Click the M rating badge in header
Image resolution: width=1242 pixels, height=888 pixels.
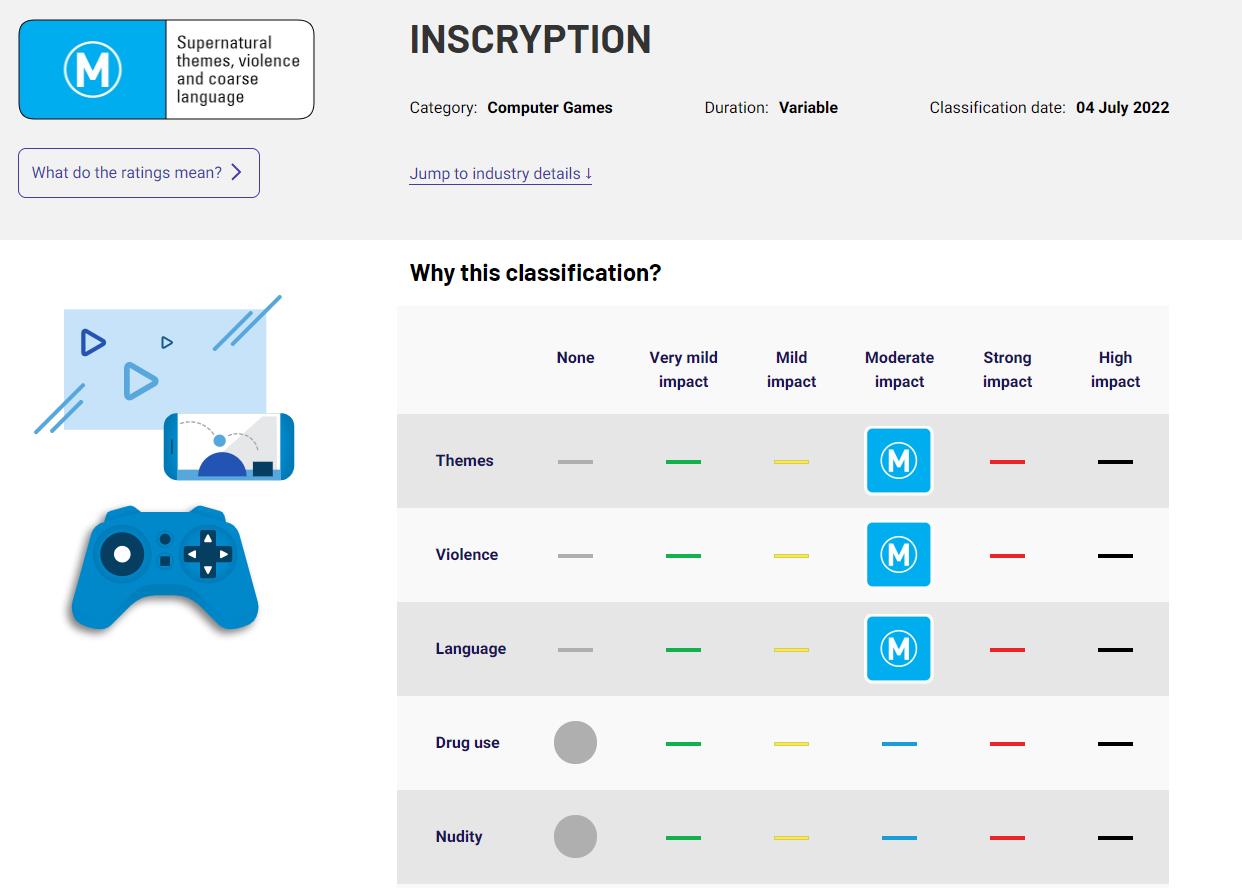coord(93,70)
